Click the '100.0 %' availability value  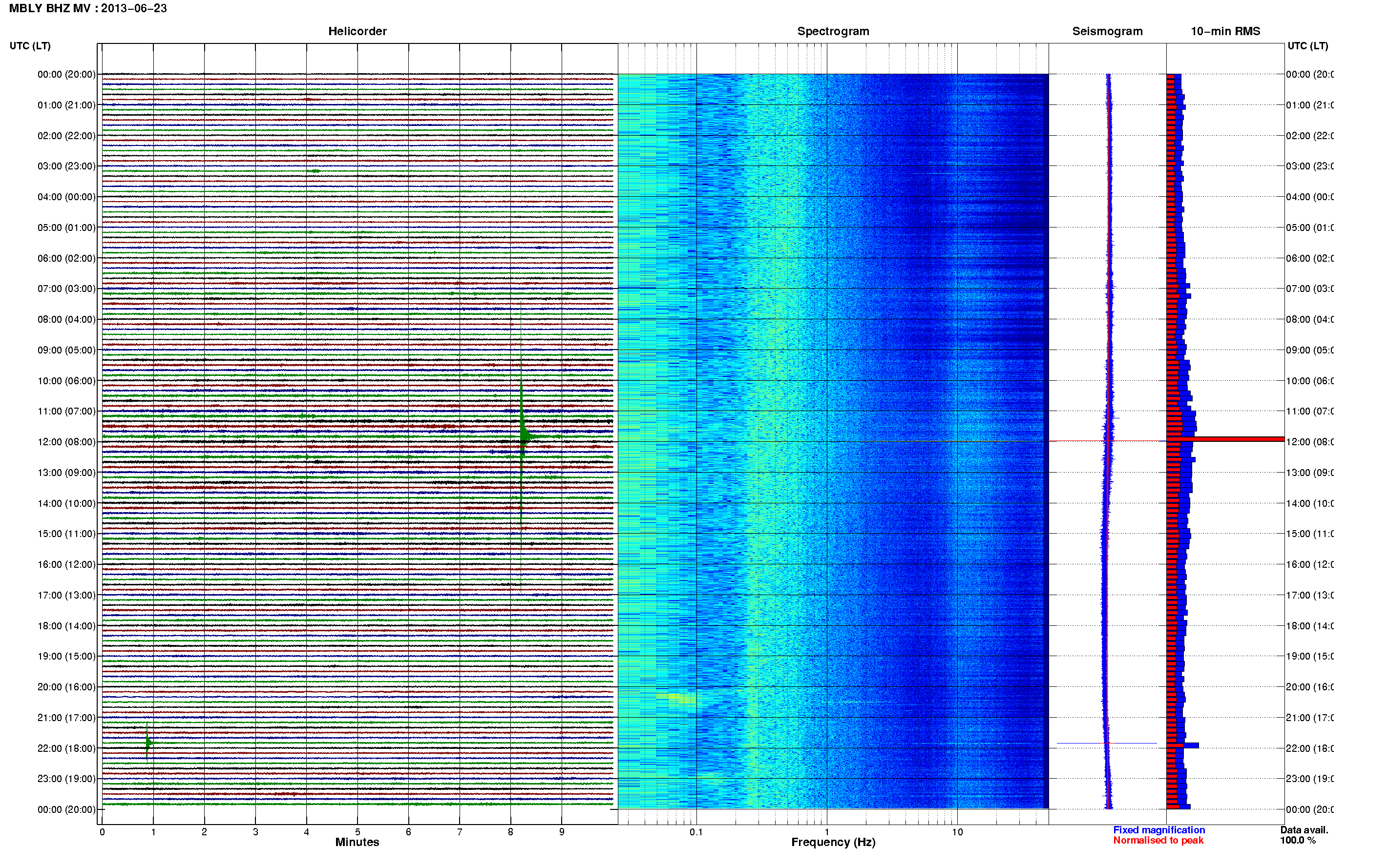tap(1298, 841)
